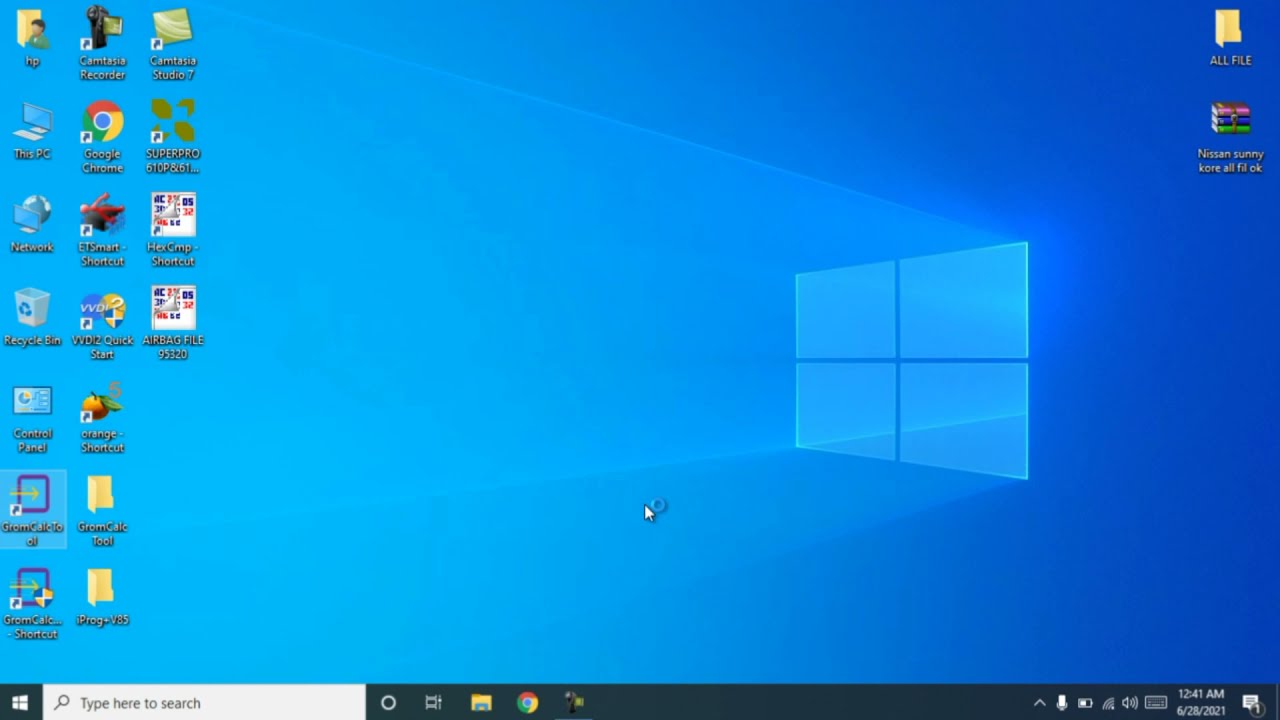Check battery status tray icon
The width and height of the screenshot is (1280, 720).
click(x=1085, y=703)
